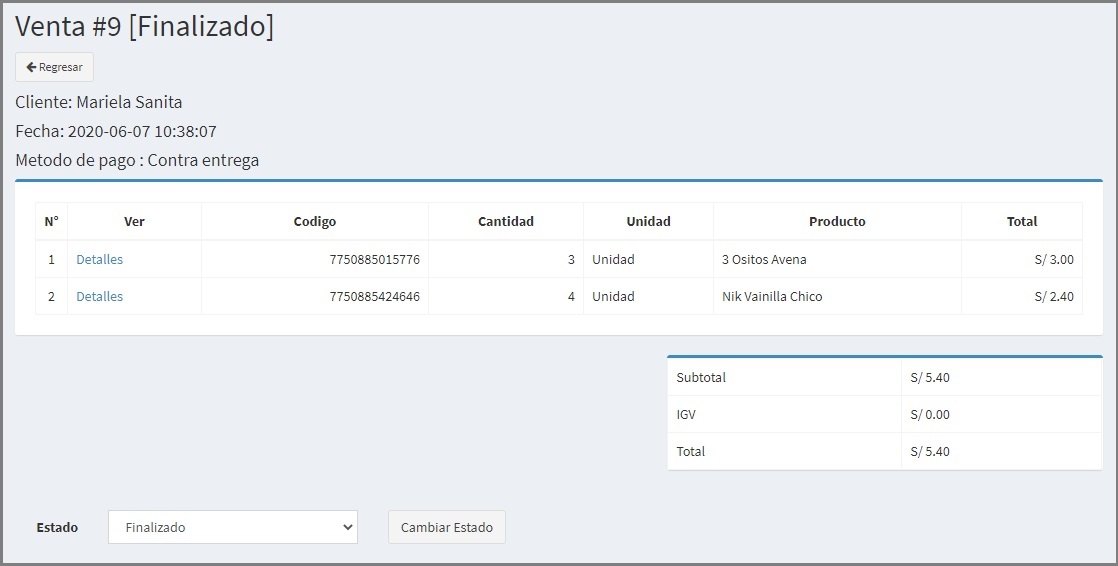
Task: Click product code 7750885424646 cell
Action: (x=314, y=297)
